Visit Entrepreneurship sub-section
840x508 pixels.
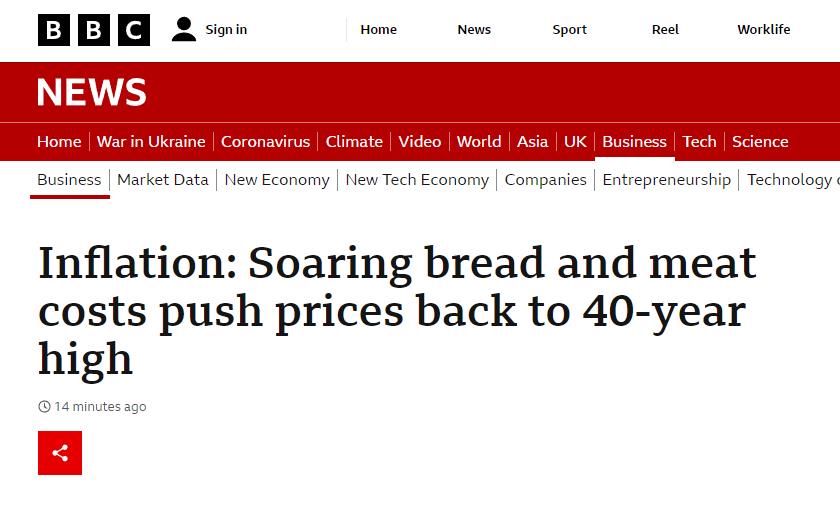[666, 180]
